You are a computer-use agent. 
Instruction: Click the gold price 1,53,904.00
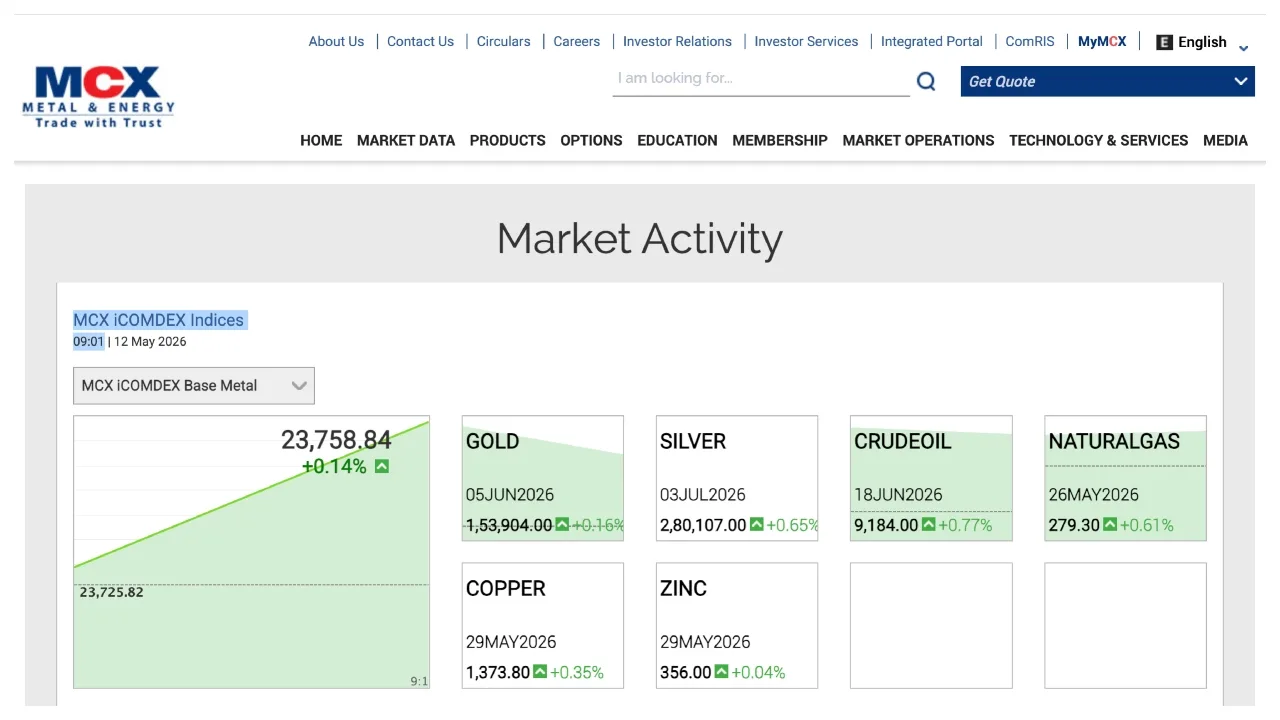(509, 525)
